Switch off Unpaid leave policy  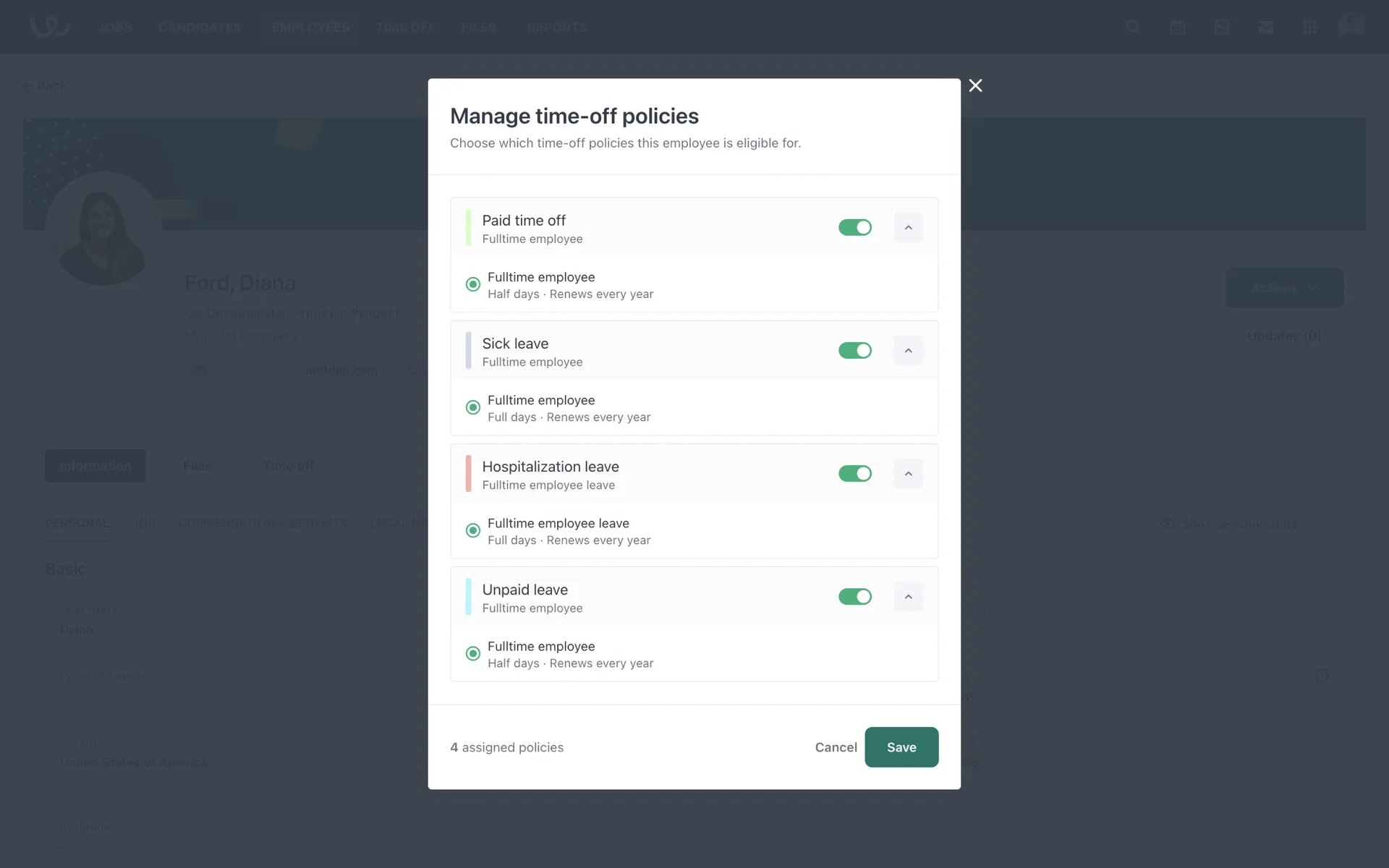[x=854, y=597]
